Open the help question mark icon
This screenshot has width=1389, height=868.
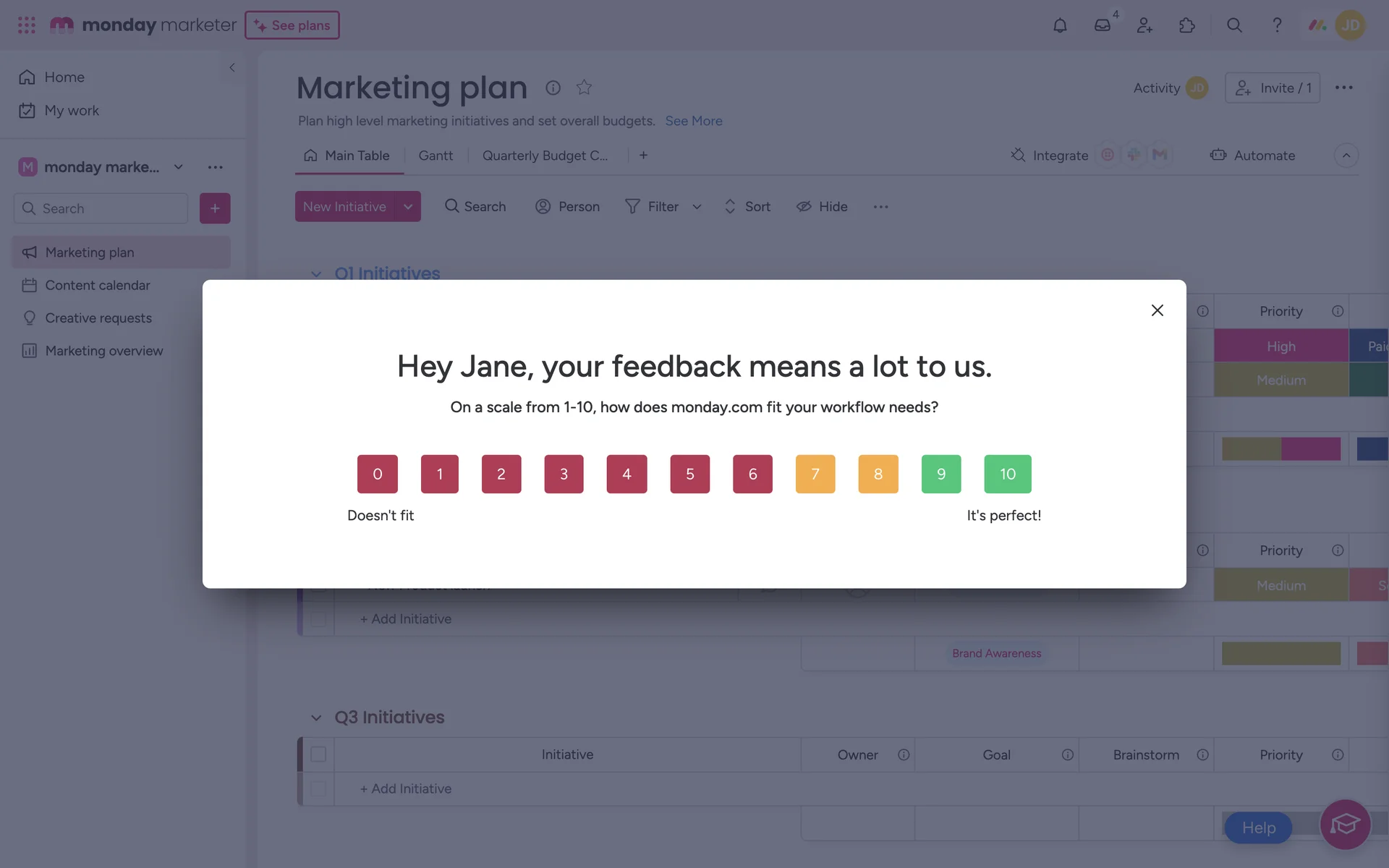(x=1277, y=25)
